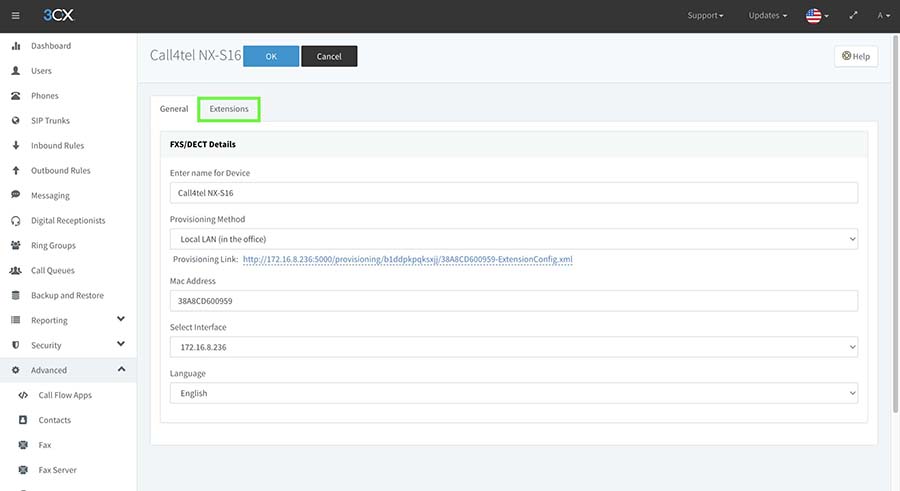Open the provisioning link URL
900x491 pixels.
pos(408,260)
